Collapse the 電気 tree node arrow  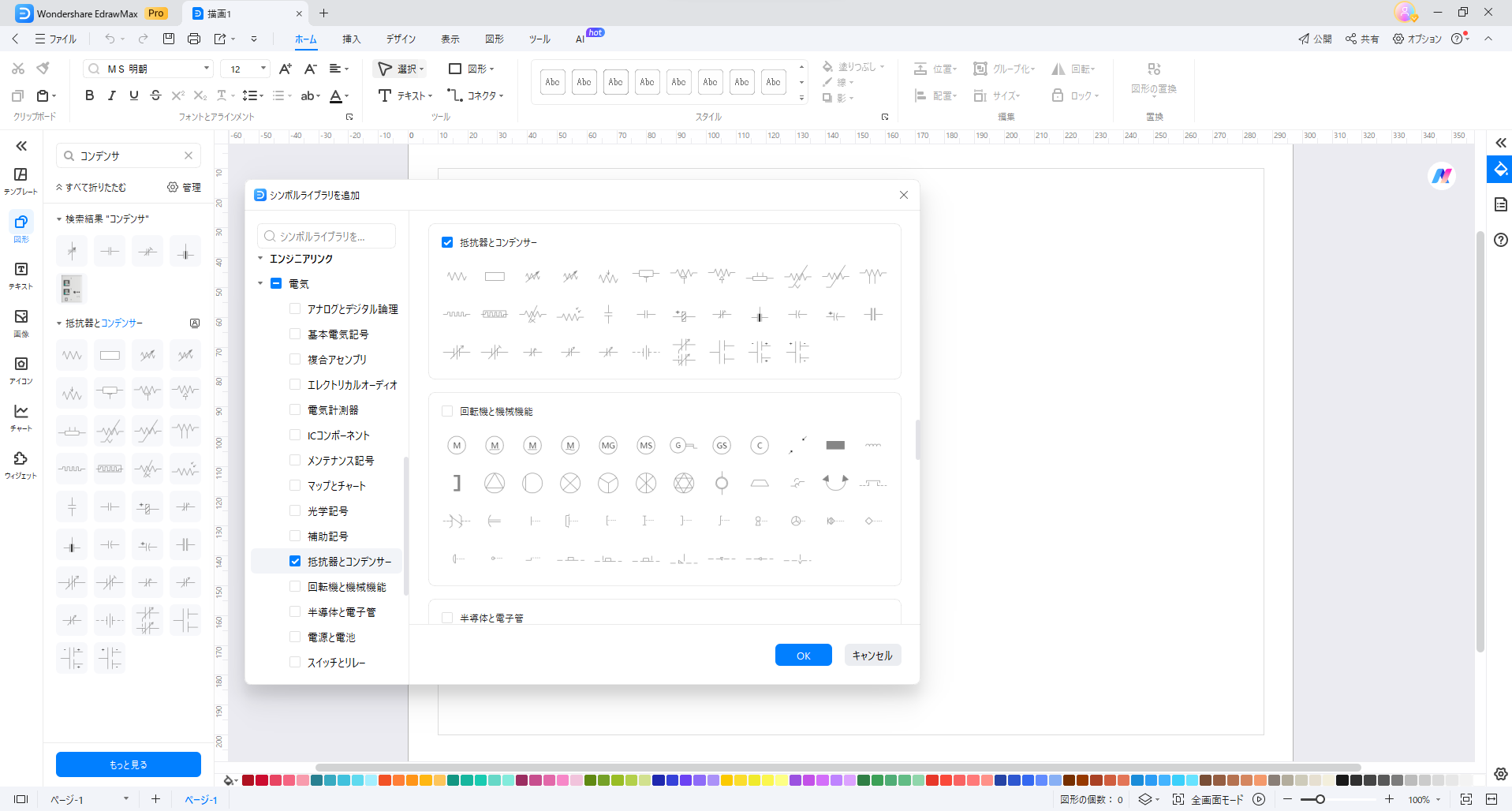click(x=260, y=283)
